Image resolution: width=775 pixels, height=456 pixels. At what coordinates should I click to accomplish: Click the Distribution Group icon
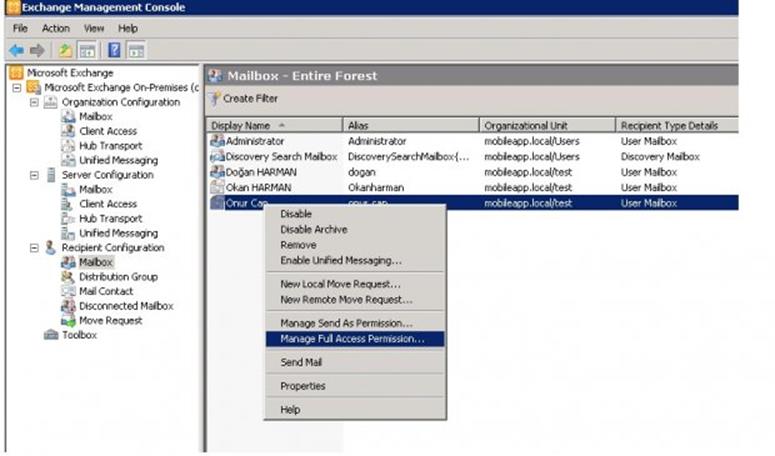pos(68,276)
